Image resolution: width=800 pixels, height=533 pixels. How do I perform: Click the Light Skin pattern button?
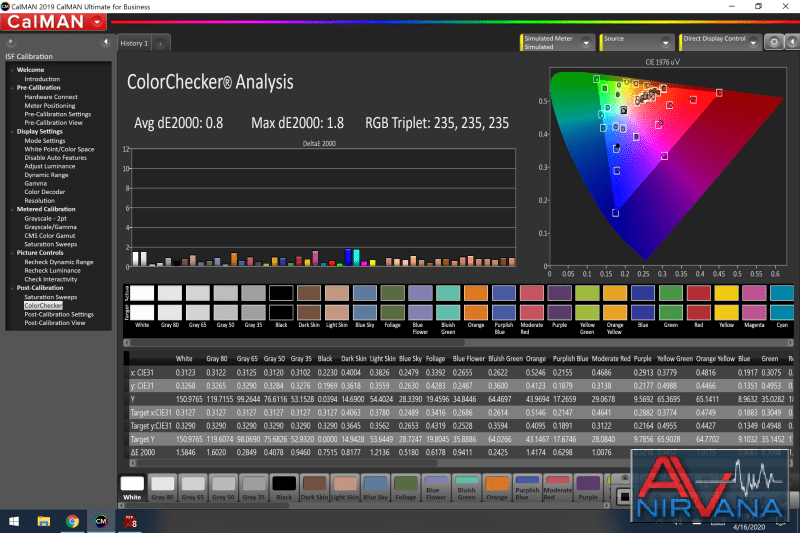(x=345, y=488)
